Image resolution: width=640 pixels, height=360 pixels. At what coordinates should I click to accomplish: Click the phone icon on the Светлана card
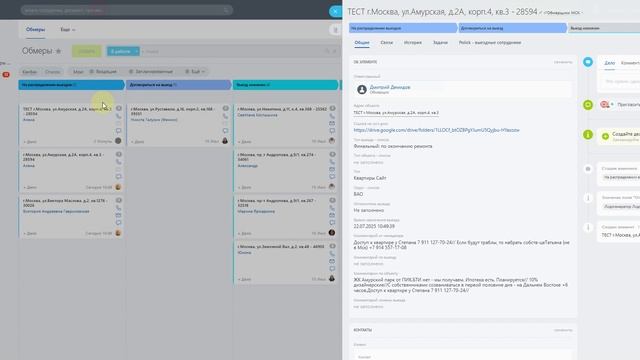pyautogui.click(x=332, y=116)
